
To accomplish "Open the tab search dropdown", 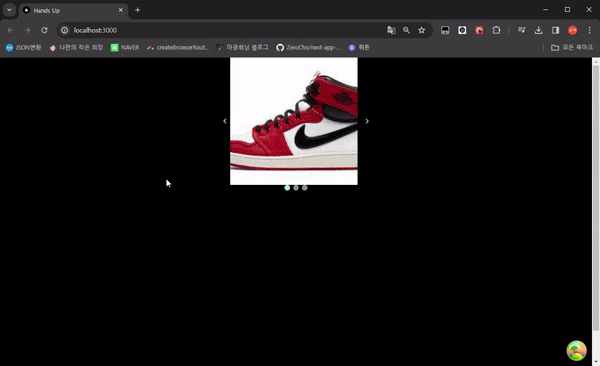I will tap(9, 10).
